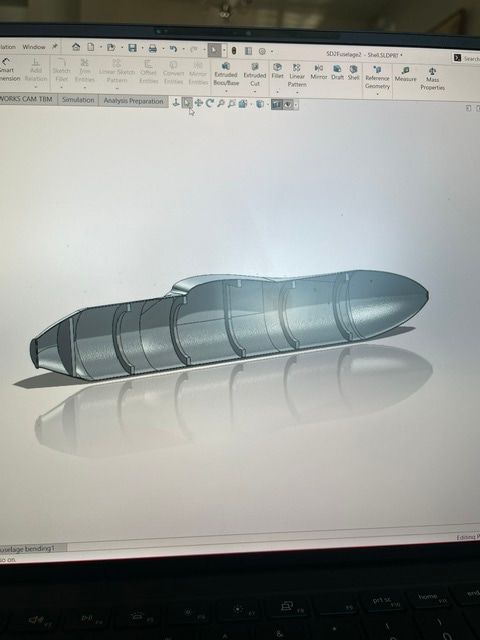Toggle Hide/Show Items eye icon
This screenshot has height=640, width=480.
click(288, 105)
